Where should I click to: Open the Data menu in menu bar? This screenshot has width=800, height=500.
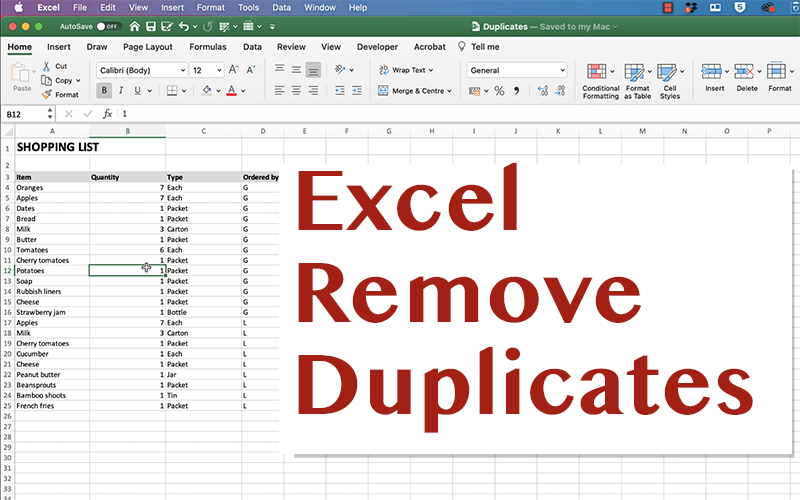(x=281, y=8)
